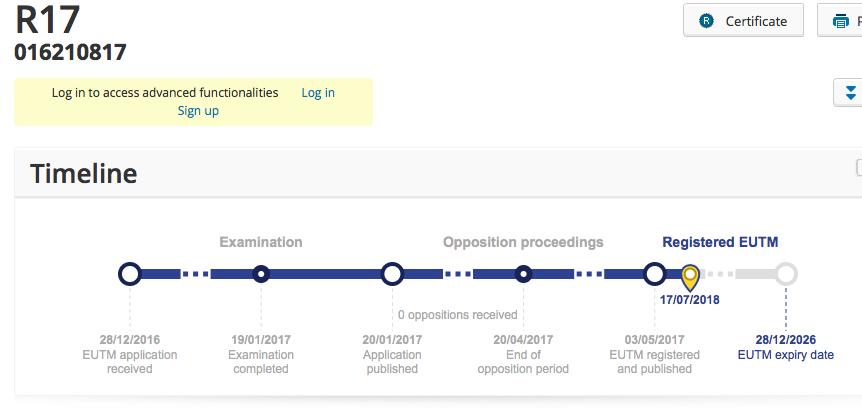Viewport: 862px width, 418px height.
Task: Click the EUTM expiry date marker
Action: (x=786, y=273)
